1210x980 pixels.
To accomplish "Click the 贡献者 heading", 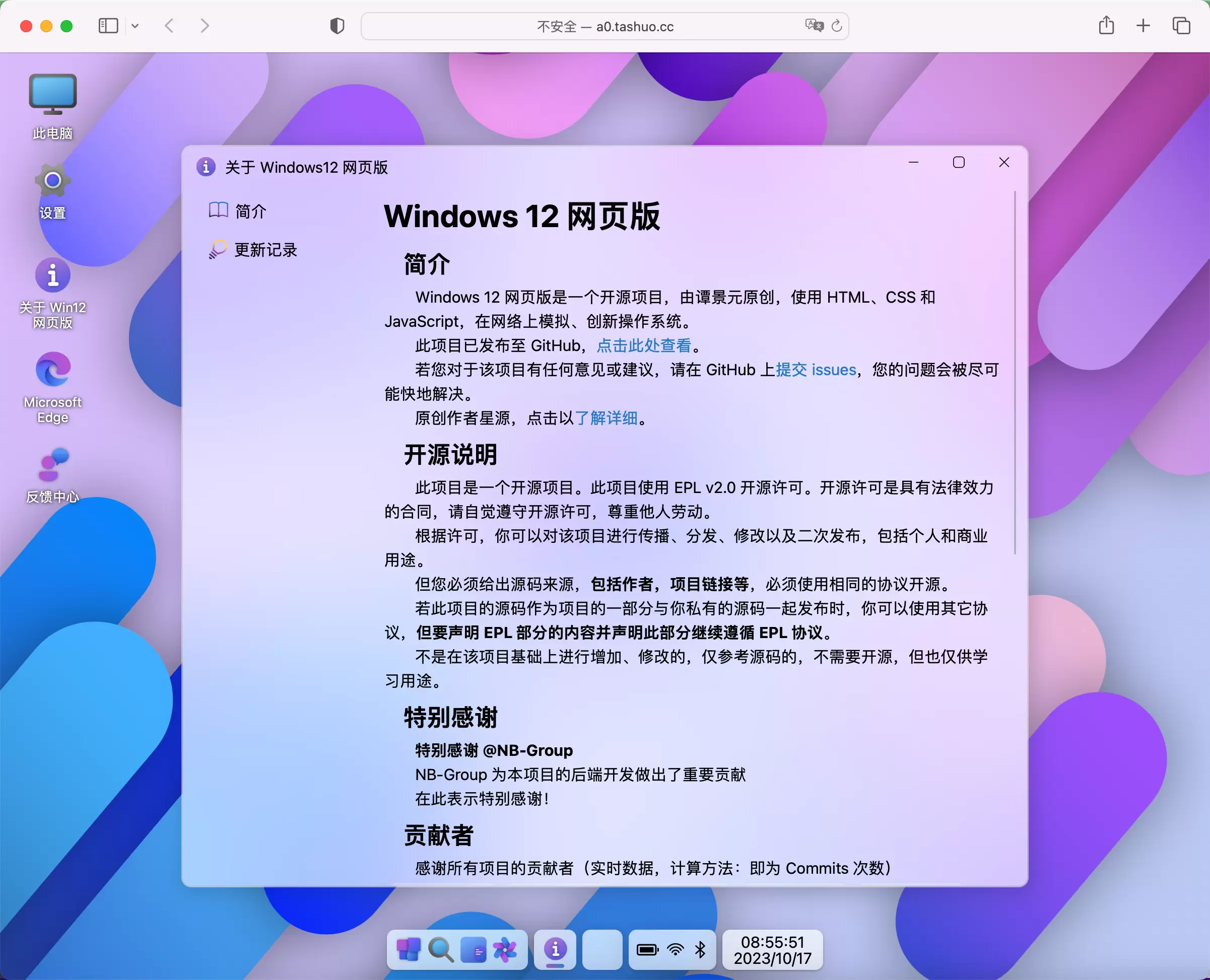I will pos(439,835).
